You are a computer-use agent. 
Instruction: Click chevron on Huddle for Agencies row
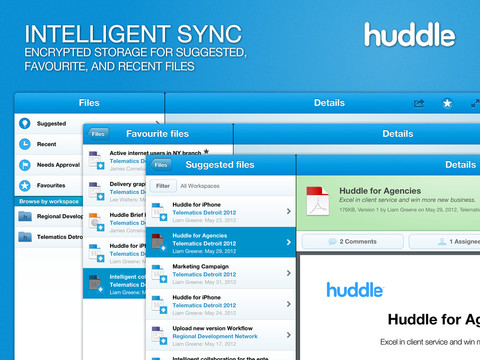289,242
